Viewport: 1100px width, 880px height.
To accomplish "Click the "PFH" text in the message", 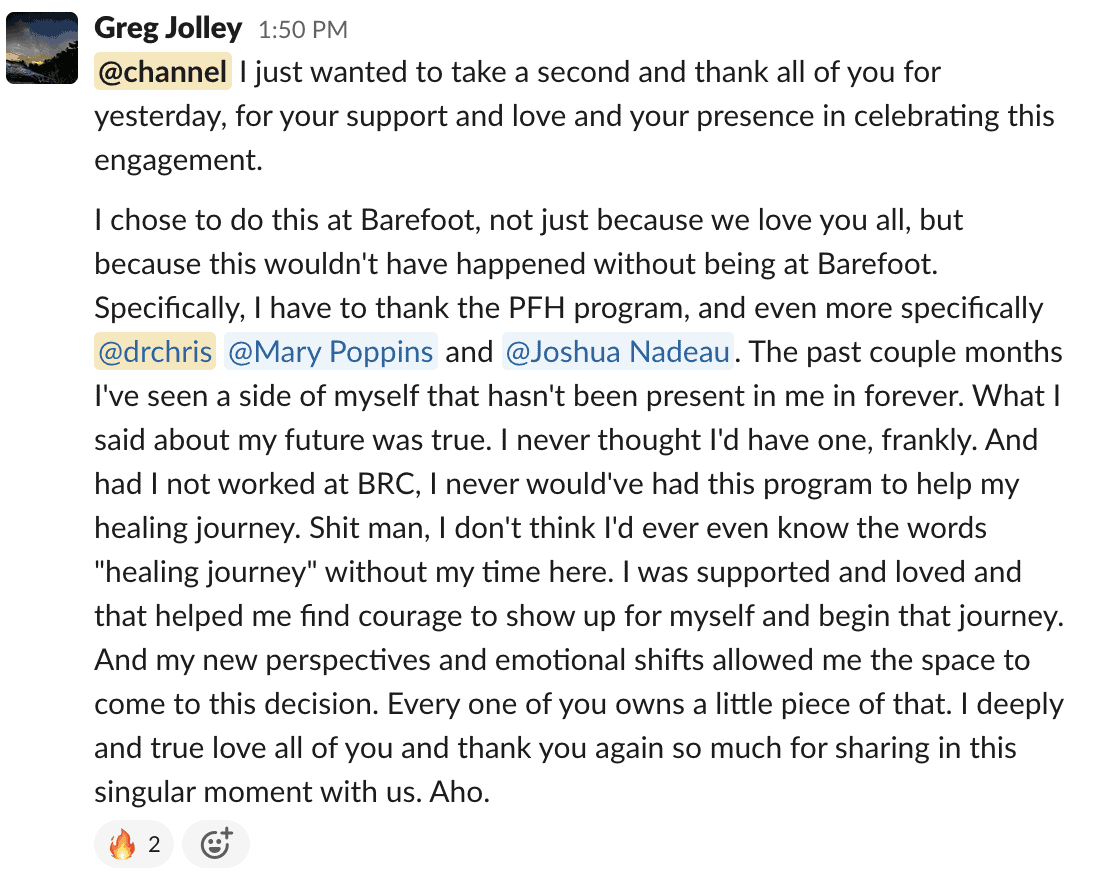I will pyautogui.click(x=537, y=308).
